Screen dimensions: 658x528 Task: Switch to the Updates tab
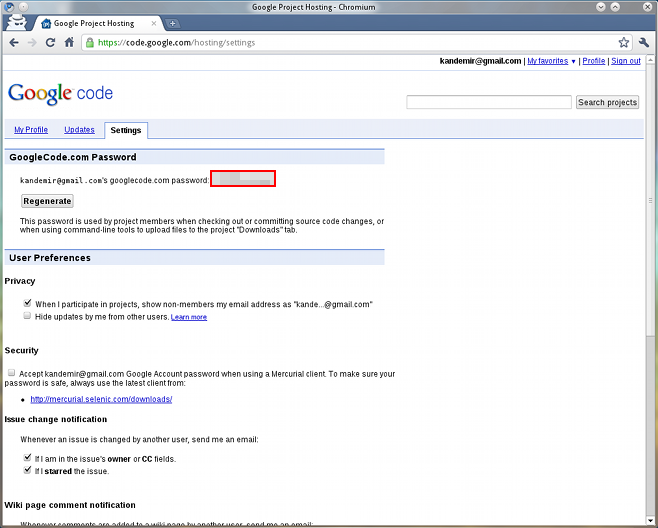pos(79,130)
